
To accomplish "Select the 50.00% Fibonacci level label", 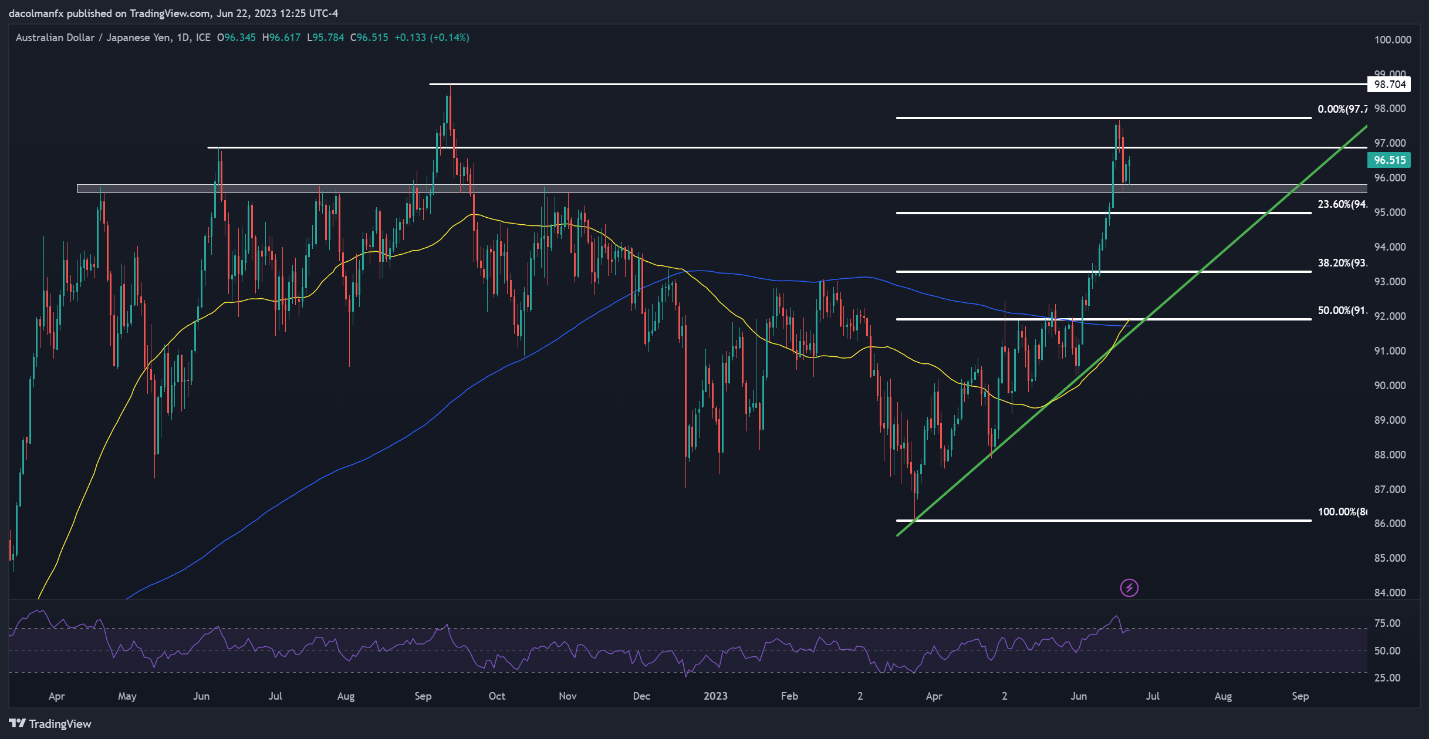I will click(1342, 311).
